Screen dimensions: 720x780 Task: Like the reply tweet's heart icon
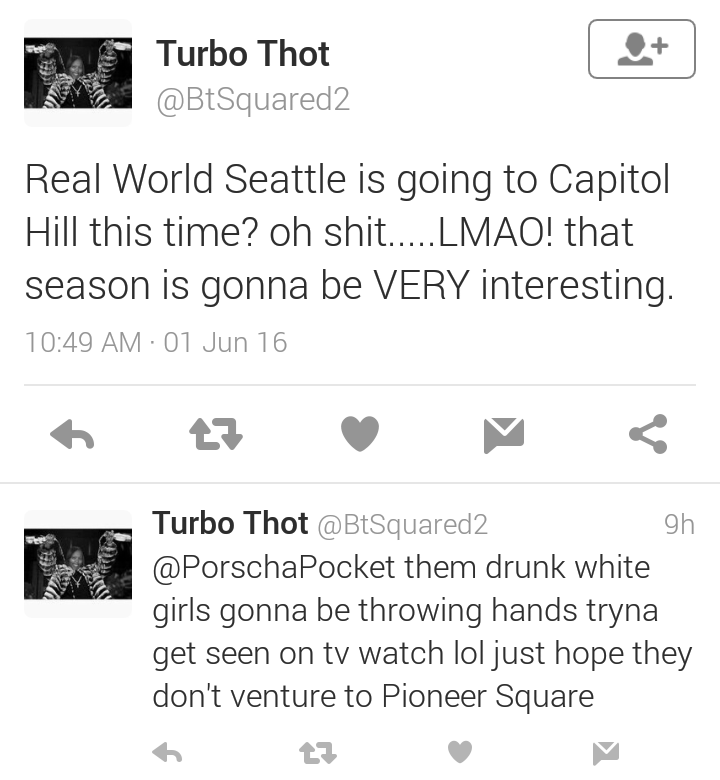(460, 752)
